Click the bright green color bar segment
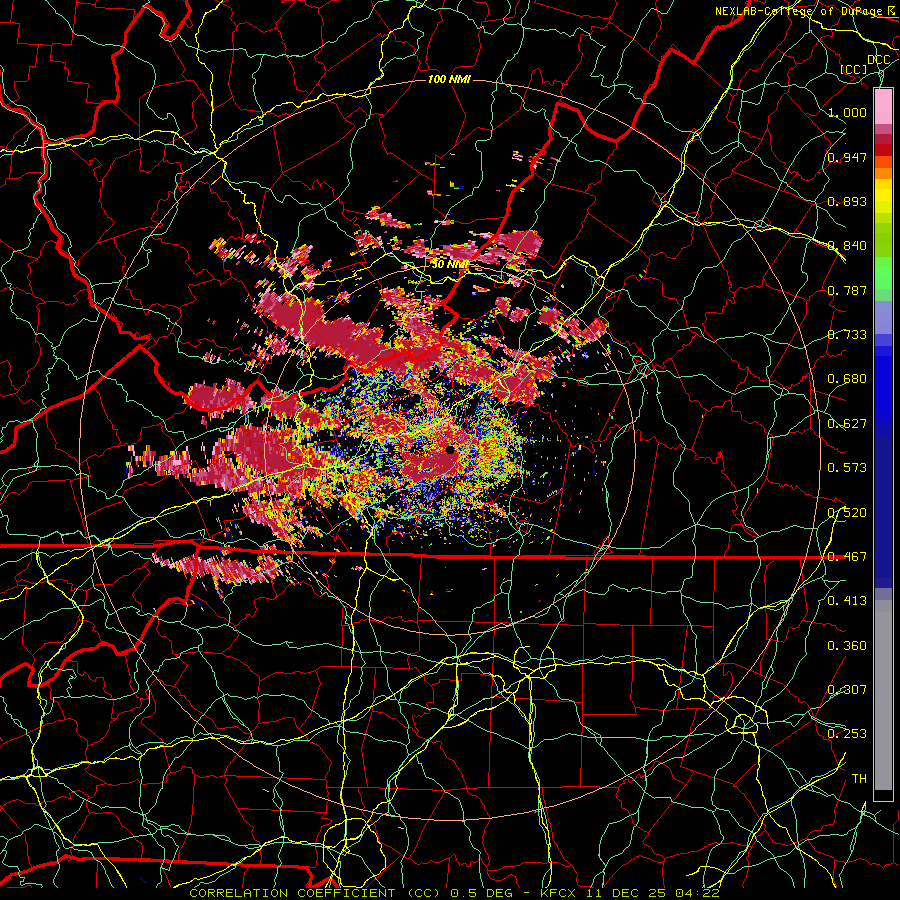The image size is (900, 900). [883, 273]
